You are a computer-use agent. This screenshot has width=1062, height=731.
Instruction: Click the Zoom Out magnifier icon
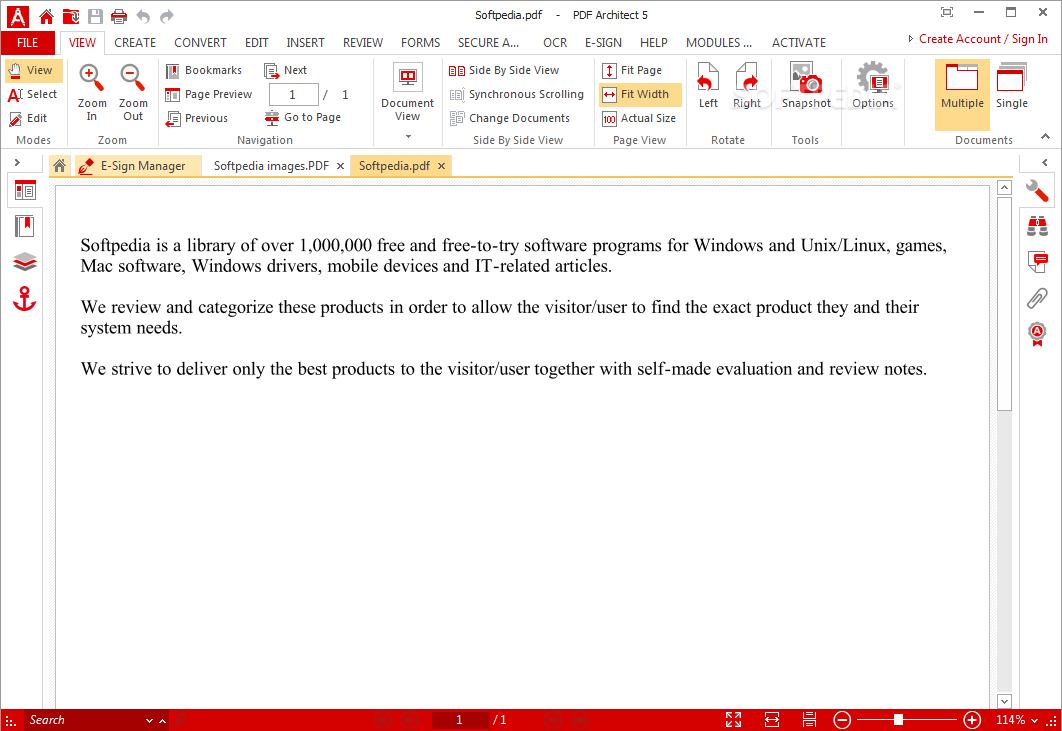[x=133, y=78]
